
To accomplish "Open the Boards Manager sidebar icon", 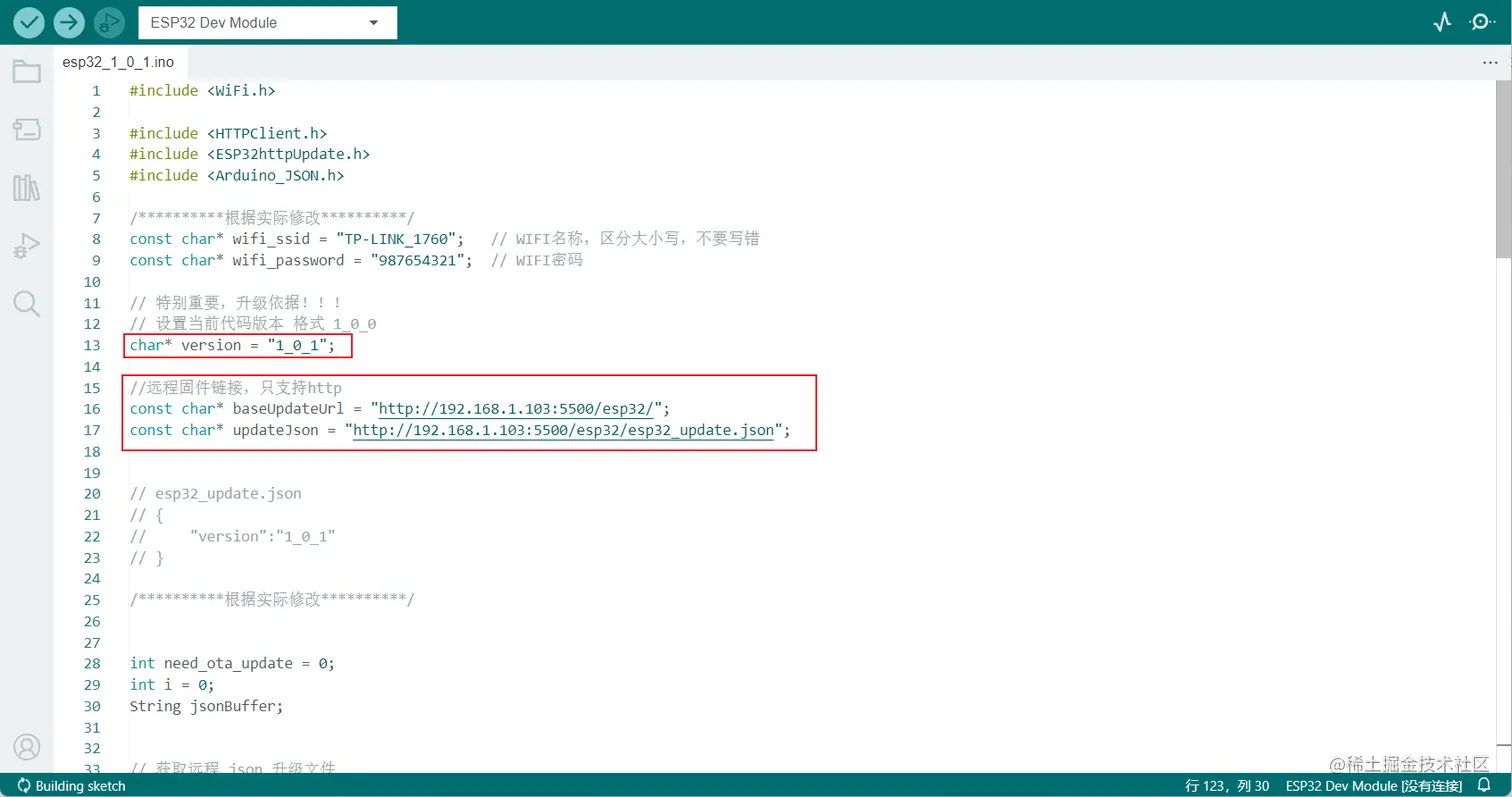I will click(27, 129).
